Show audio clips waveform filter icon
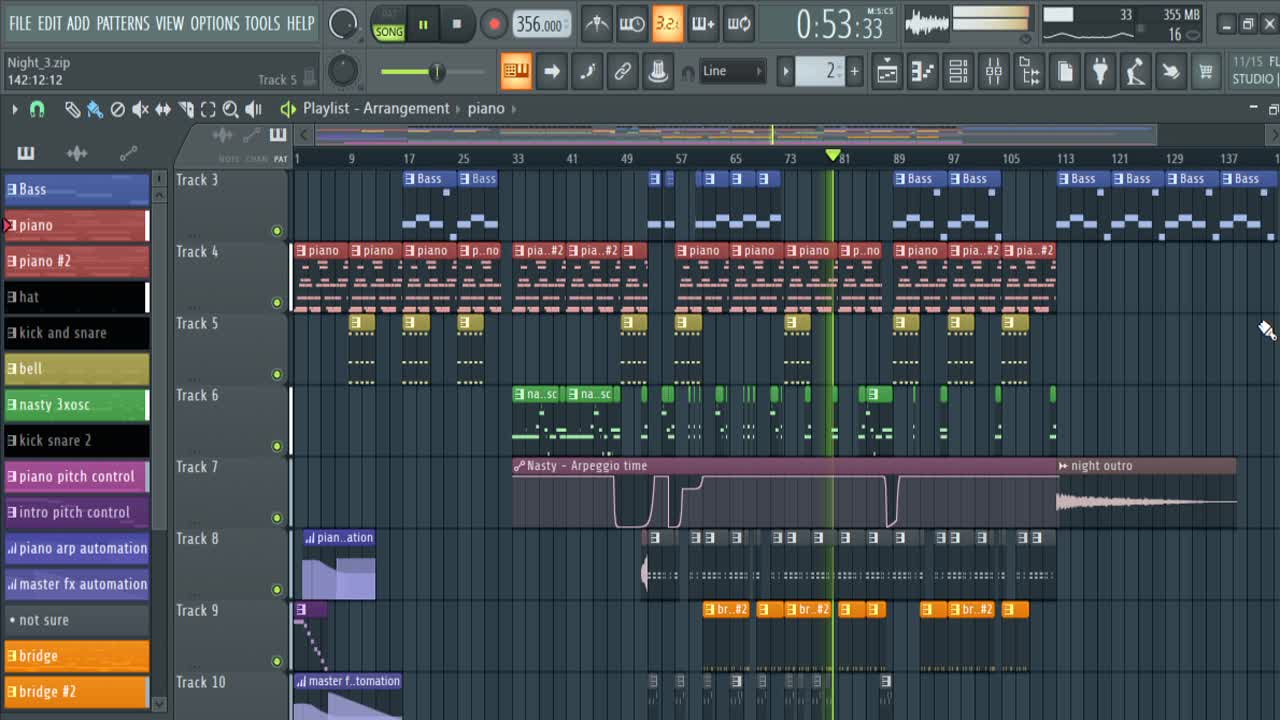Viewport: 1280px width, 720px height. click(x=77, y=153)
